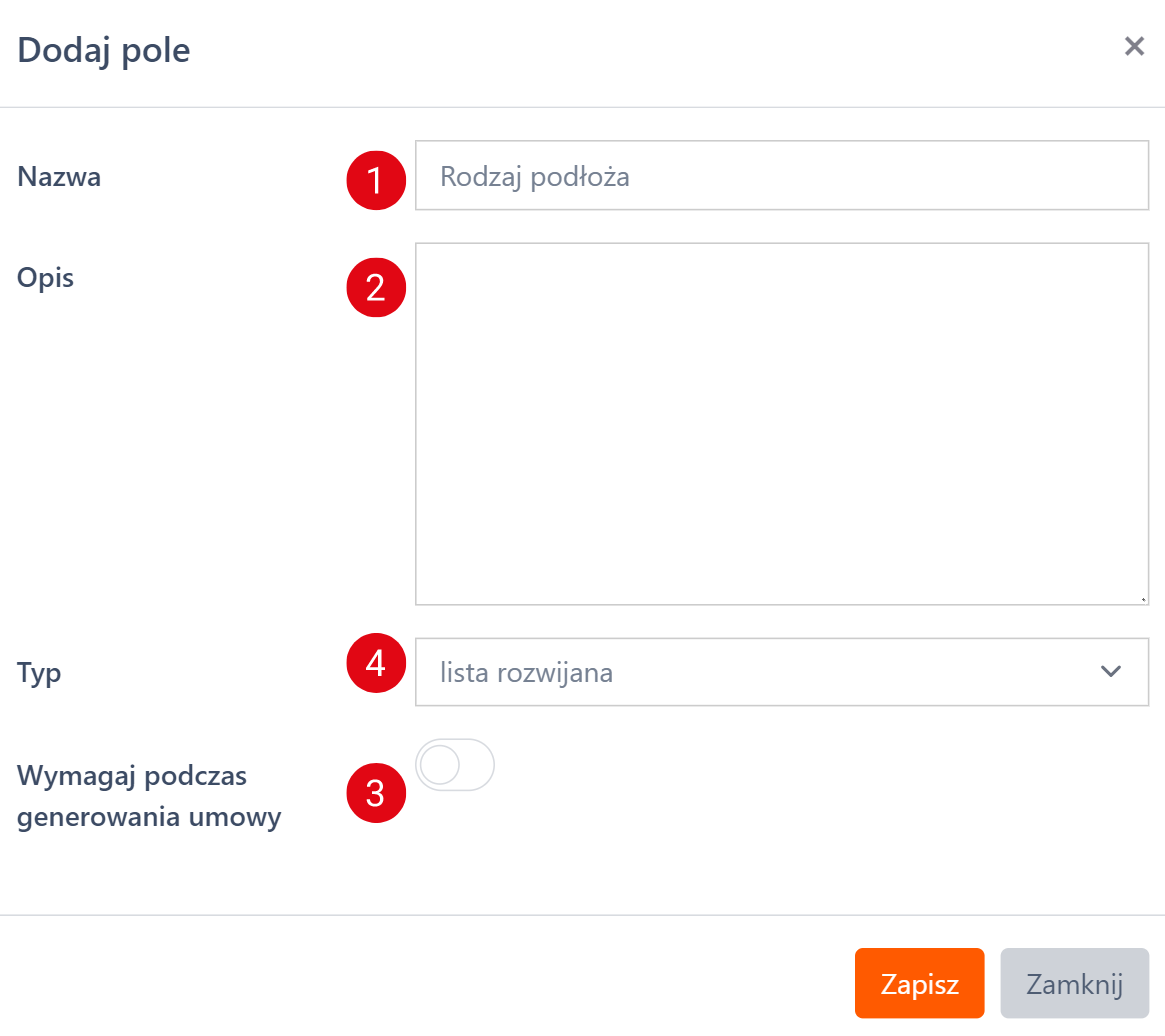The width and height of the screenshot is (1165, 1036).
Task: Click the 'Rodzaj podłoża' placeholder text
Action: point(534,177)
